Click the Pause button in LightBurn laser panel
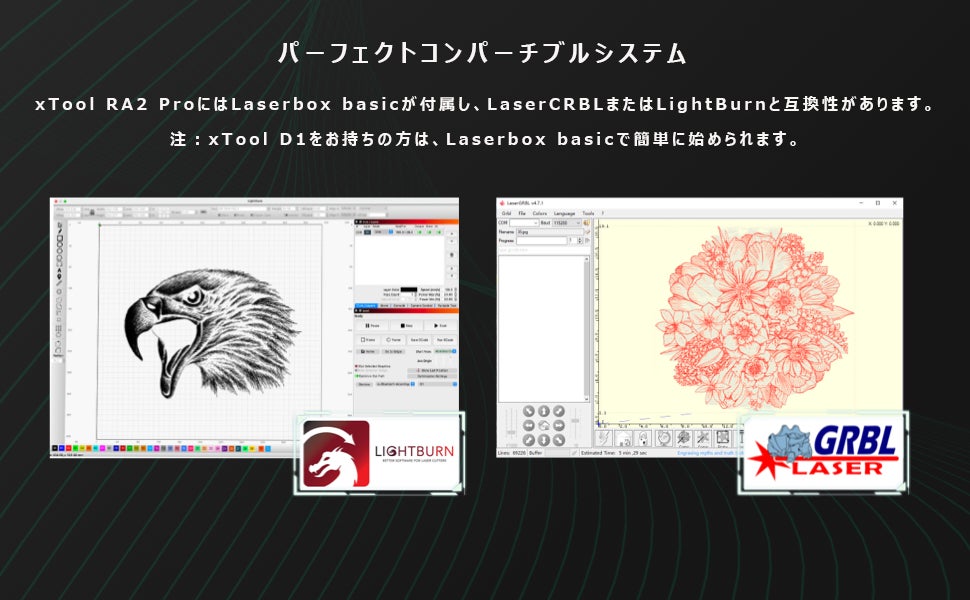Viewport: 970px width, 600px height. (x=372, y=325)
